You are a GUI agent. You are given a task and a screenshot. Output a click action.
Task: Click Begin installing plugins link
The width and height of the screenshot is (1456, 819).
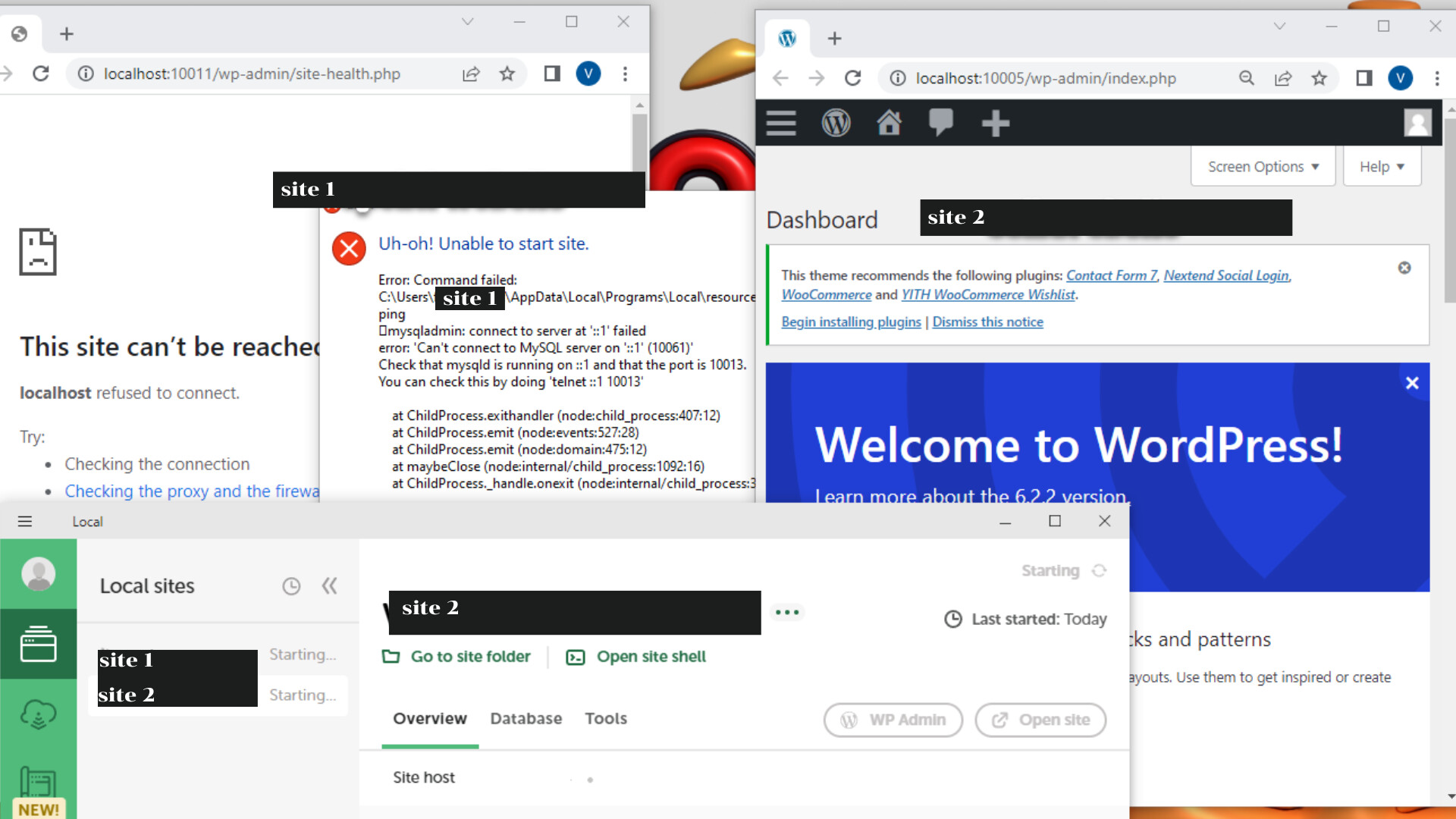851,322
